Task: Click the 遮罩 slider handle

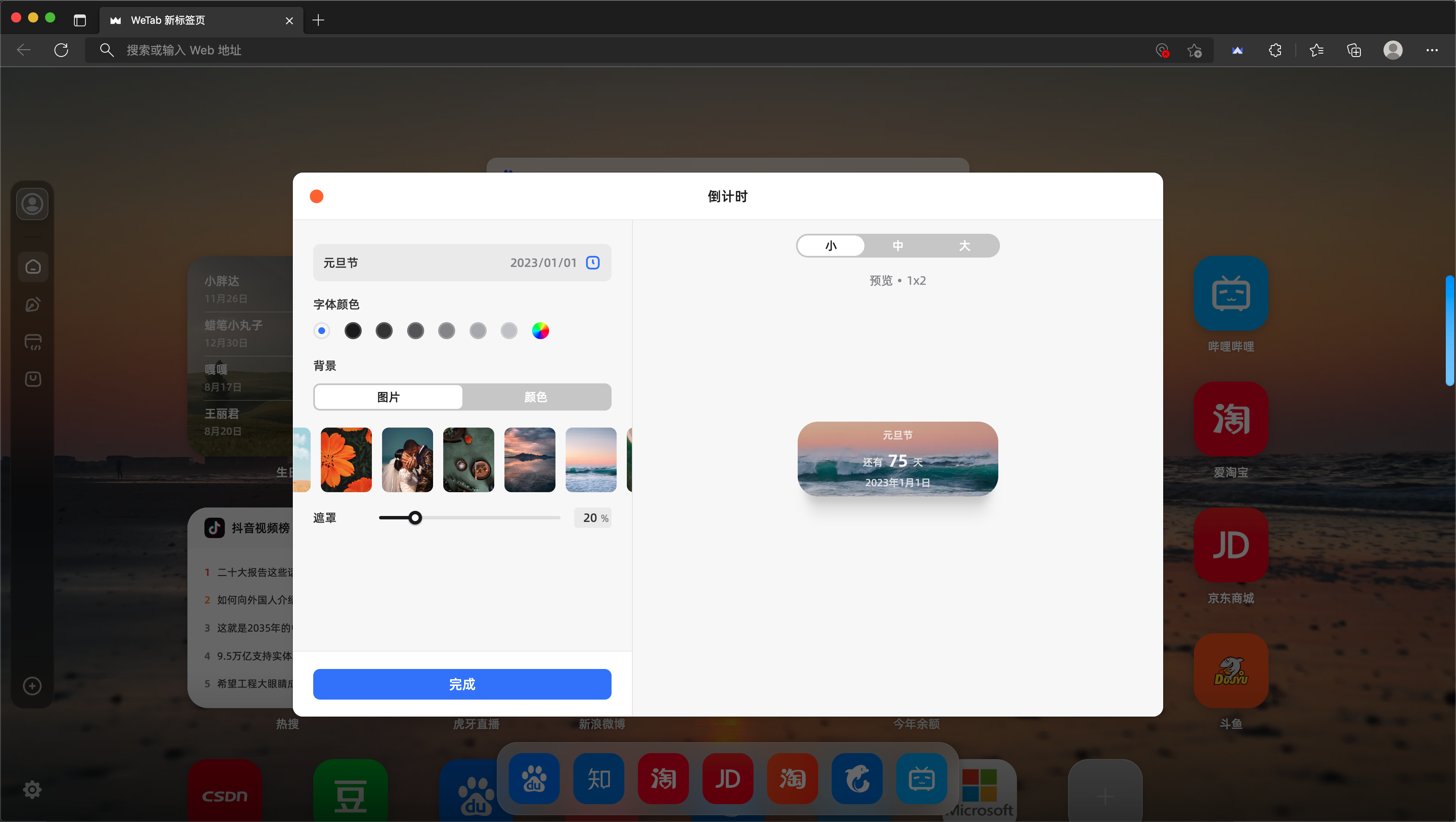Action: [x=415, y=518]
